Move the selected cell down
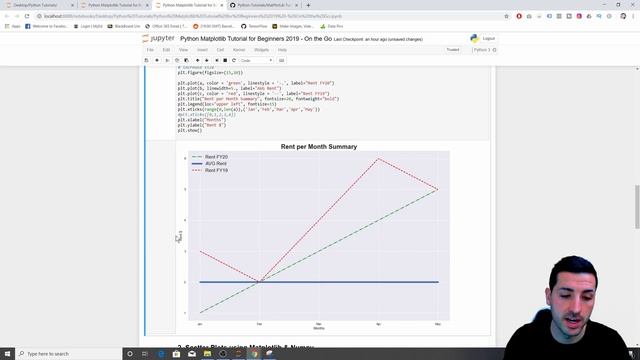Image resolution: width=640 pixels, height=360 pixels. (x=207, y=60)
